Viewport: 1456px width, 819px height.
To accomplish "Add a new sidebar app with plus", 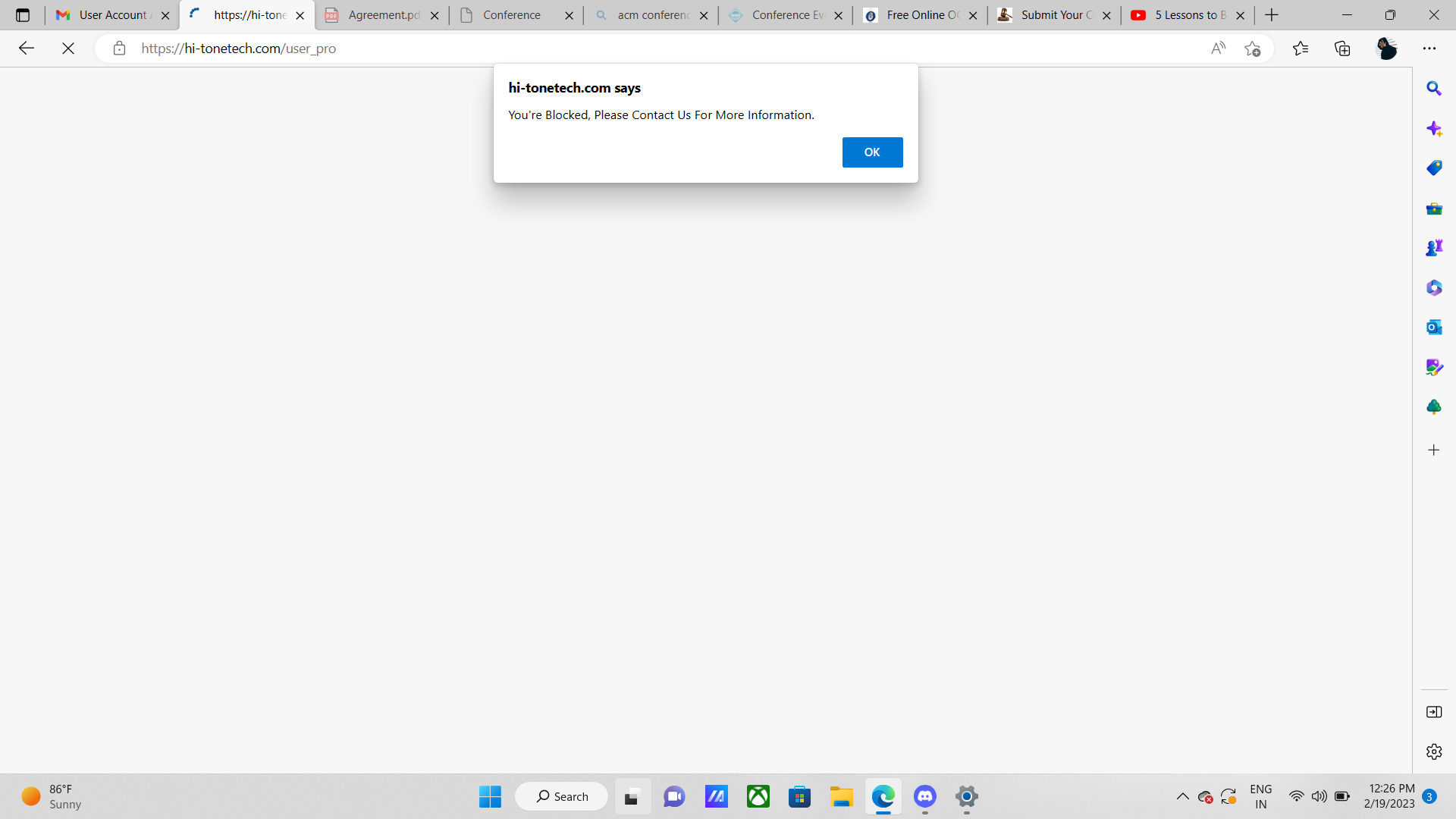I will 1433,450.
